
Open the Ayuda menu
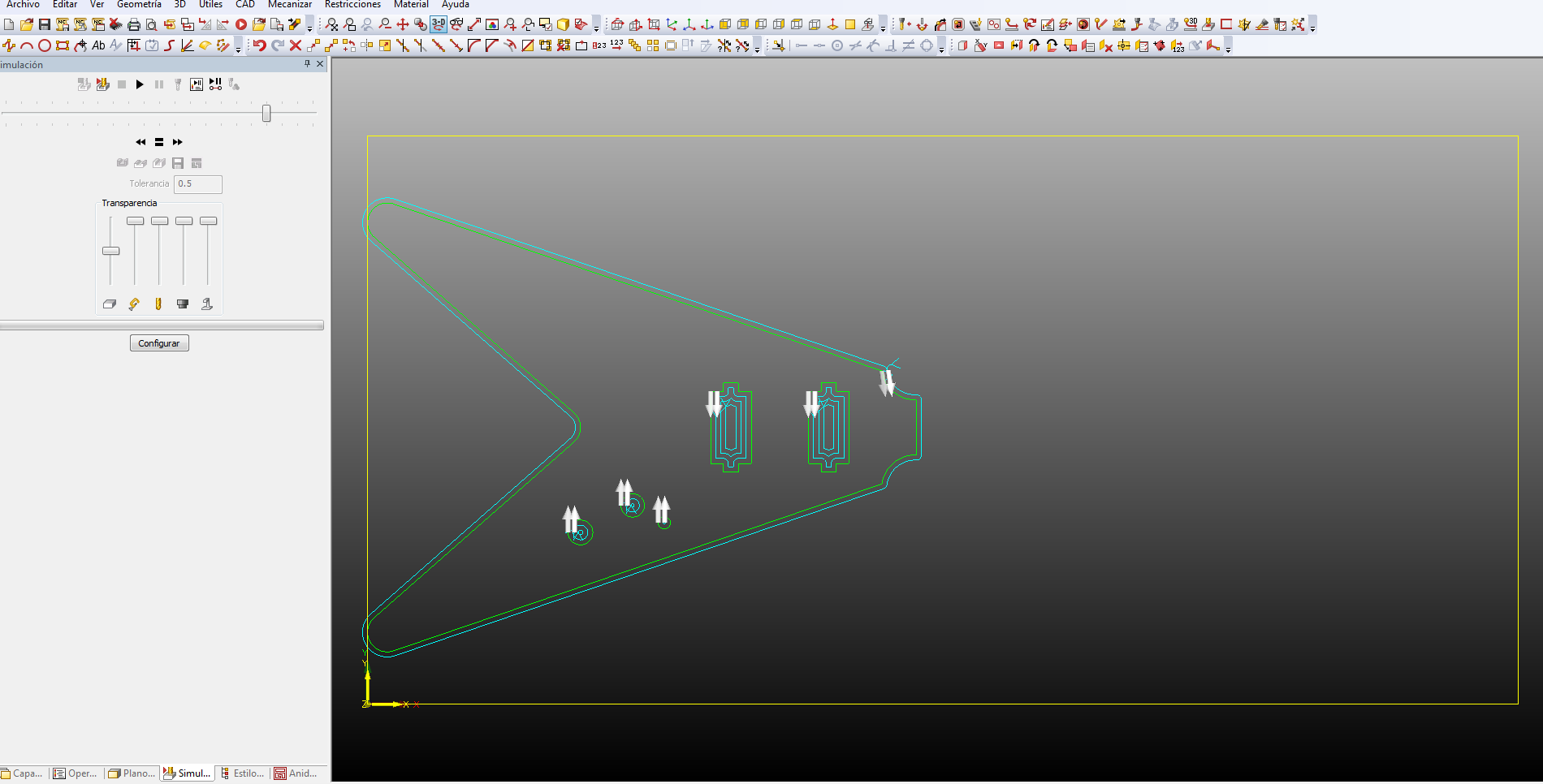pyautogui.click(x=456, y=5)
